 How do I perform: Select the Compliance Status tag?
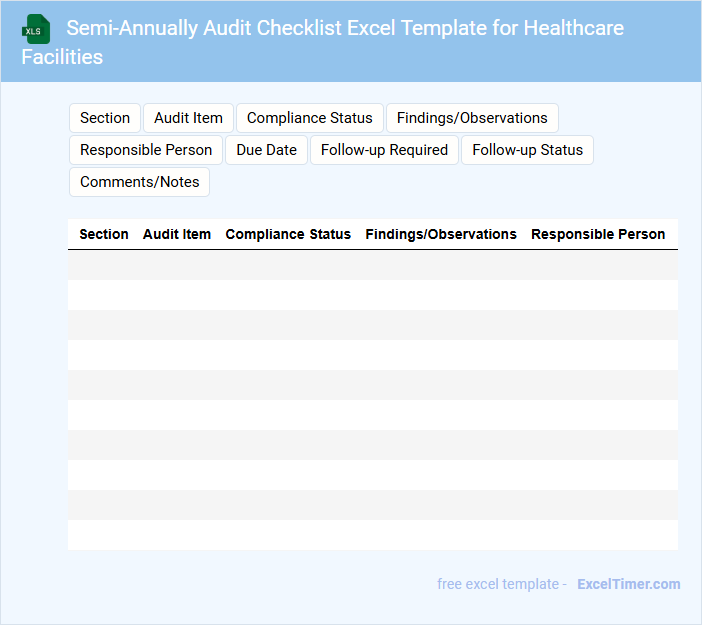pos(309,118)
